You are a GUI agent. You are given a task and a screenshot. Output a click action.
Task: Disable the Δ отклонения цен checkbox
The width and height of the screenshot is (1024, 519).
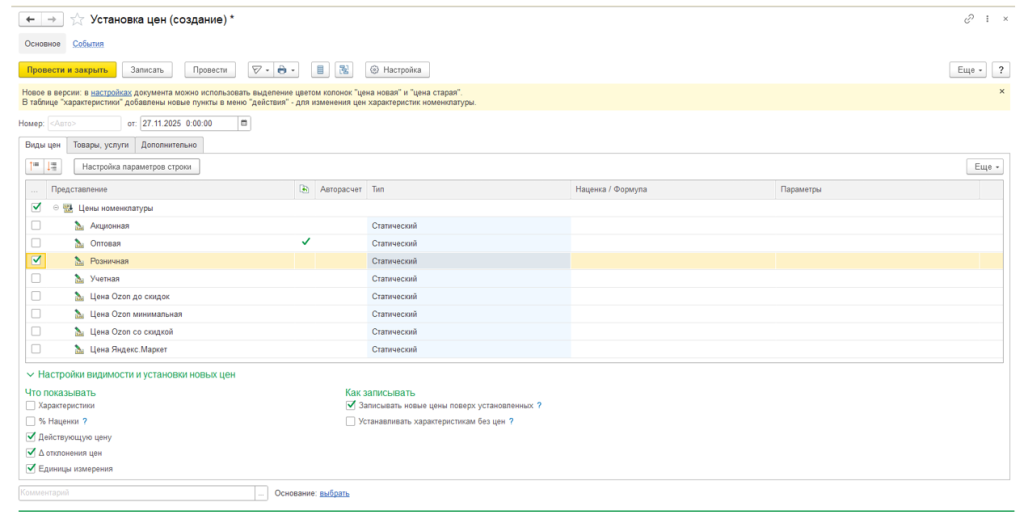point(31,452)
